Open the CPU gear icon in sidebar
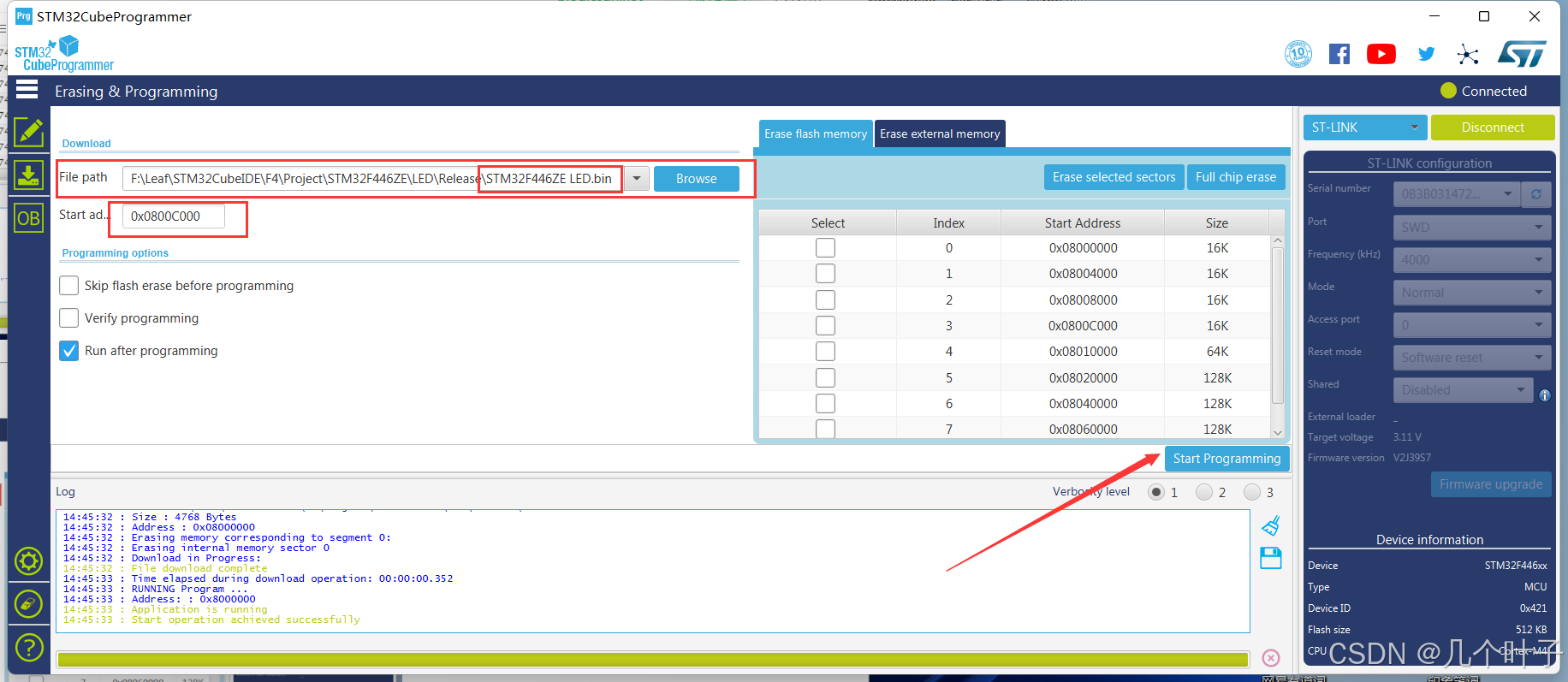The image size is (1568, 682). click(28, 561)
